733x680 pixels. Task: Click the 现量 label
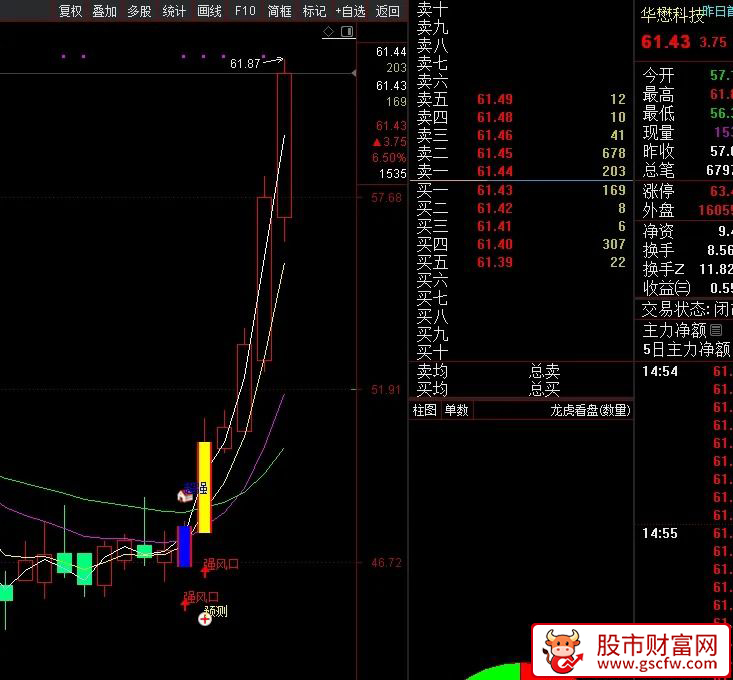(x=658, y=133)
